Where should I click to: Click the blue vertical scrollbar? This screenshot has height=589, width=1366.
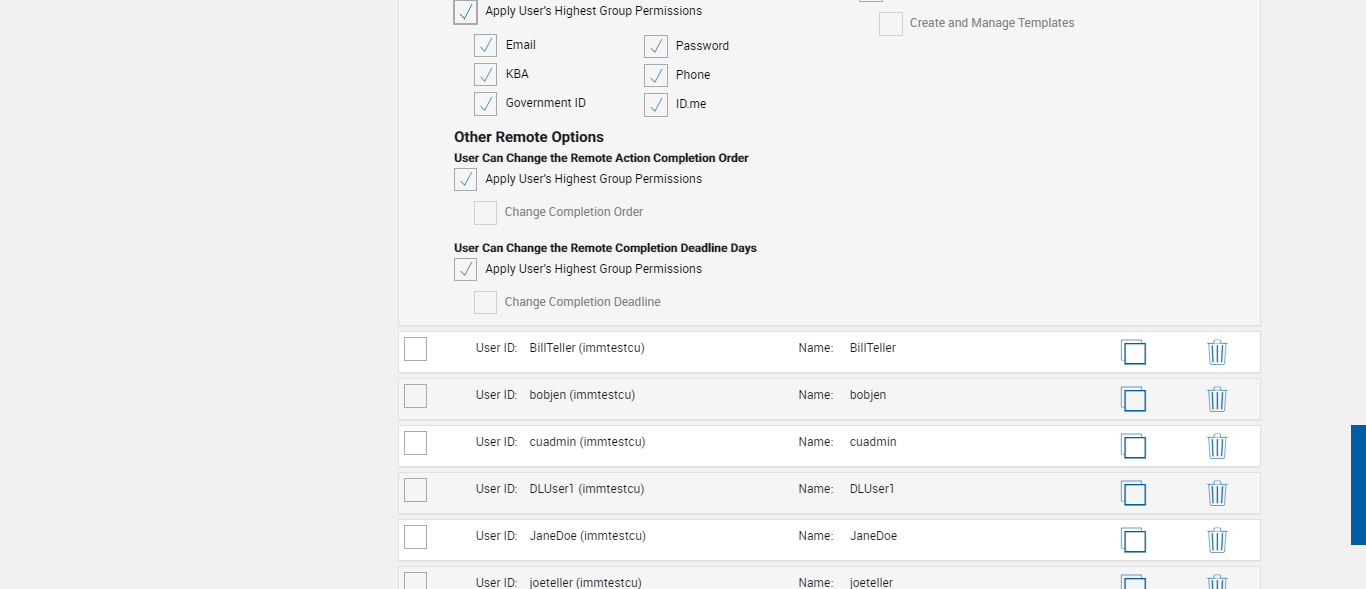[1358, 484]
